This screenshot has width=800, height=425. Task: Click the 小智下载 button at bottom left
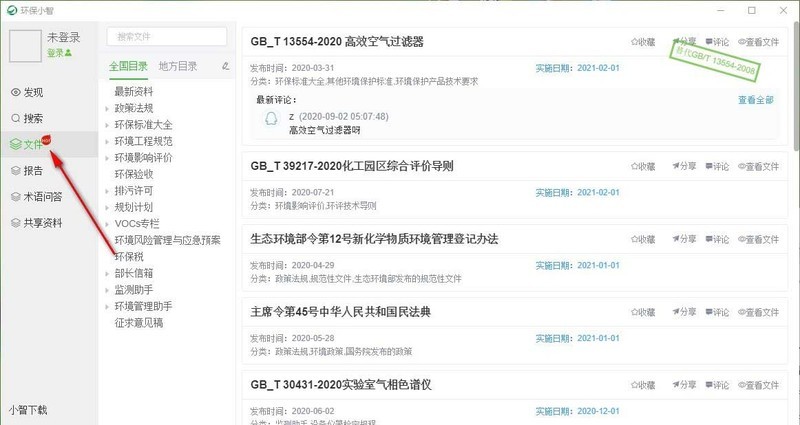coord(28,410)
